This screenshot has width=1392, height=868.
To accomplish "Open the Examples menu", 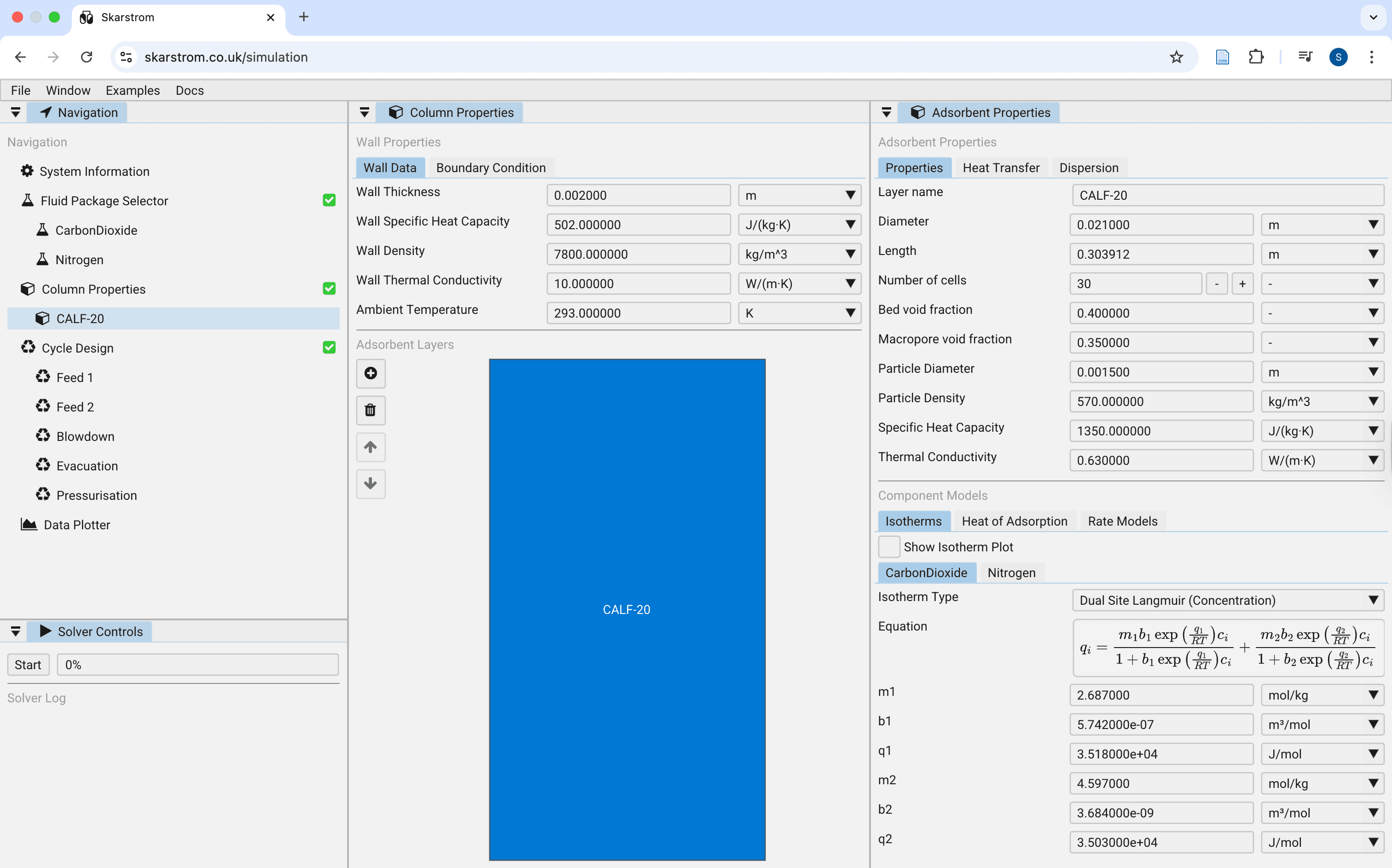I will tap(133, 90).
